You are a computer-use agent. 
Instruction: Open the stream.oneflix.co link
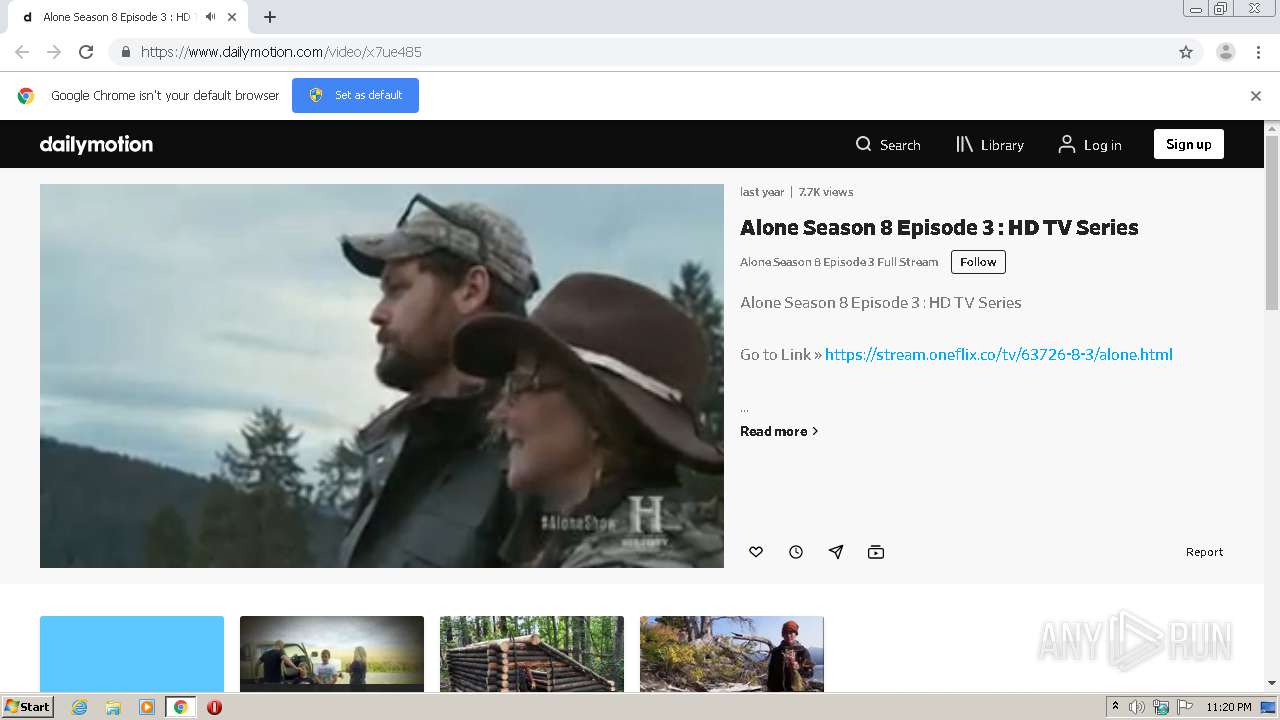tap(998, 354)
